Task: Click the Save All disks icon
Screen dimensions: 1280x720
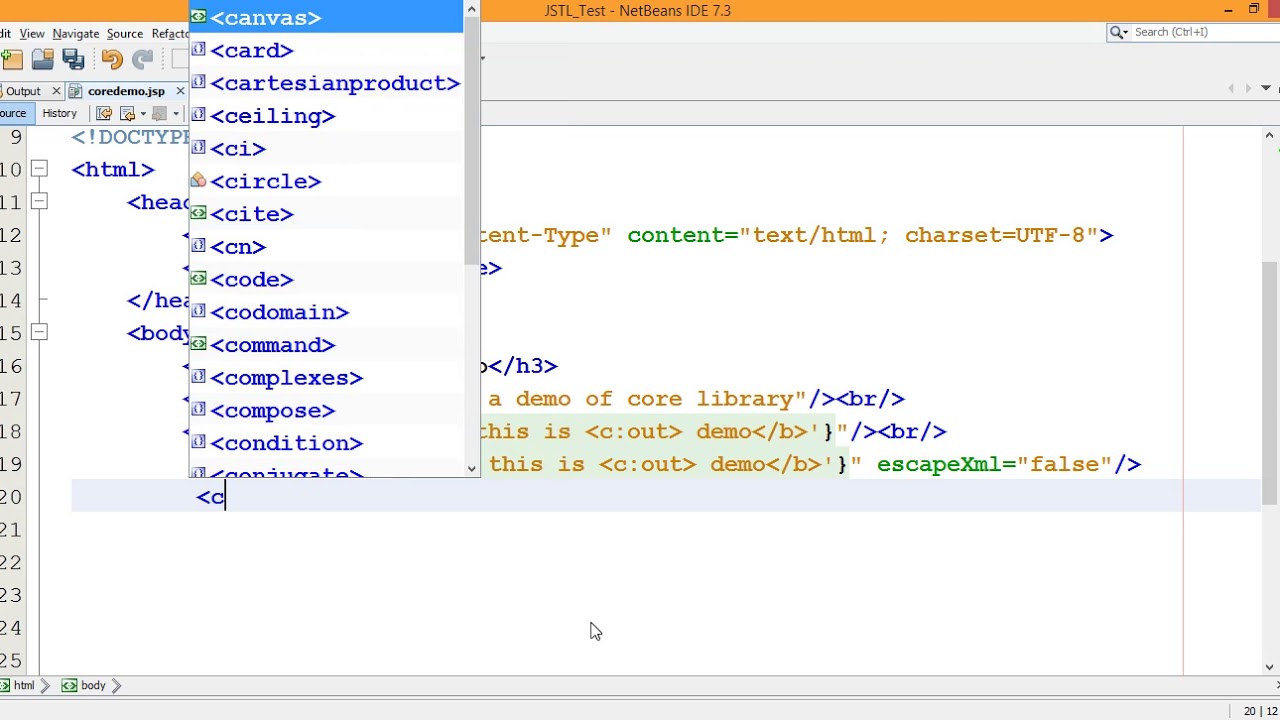Action: [x=72, y=60]
